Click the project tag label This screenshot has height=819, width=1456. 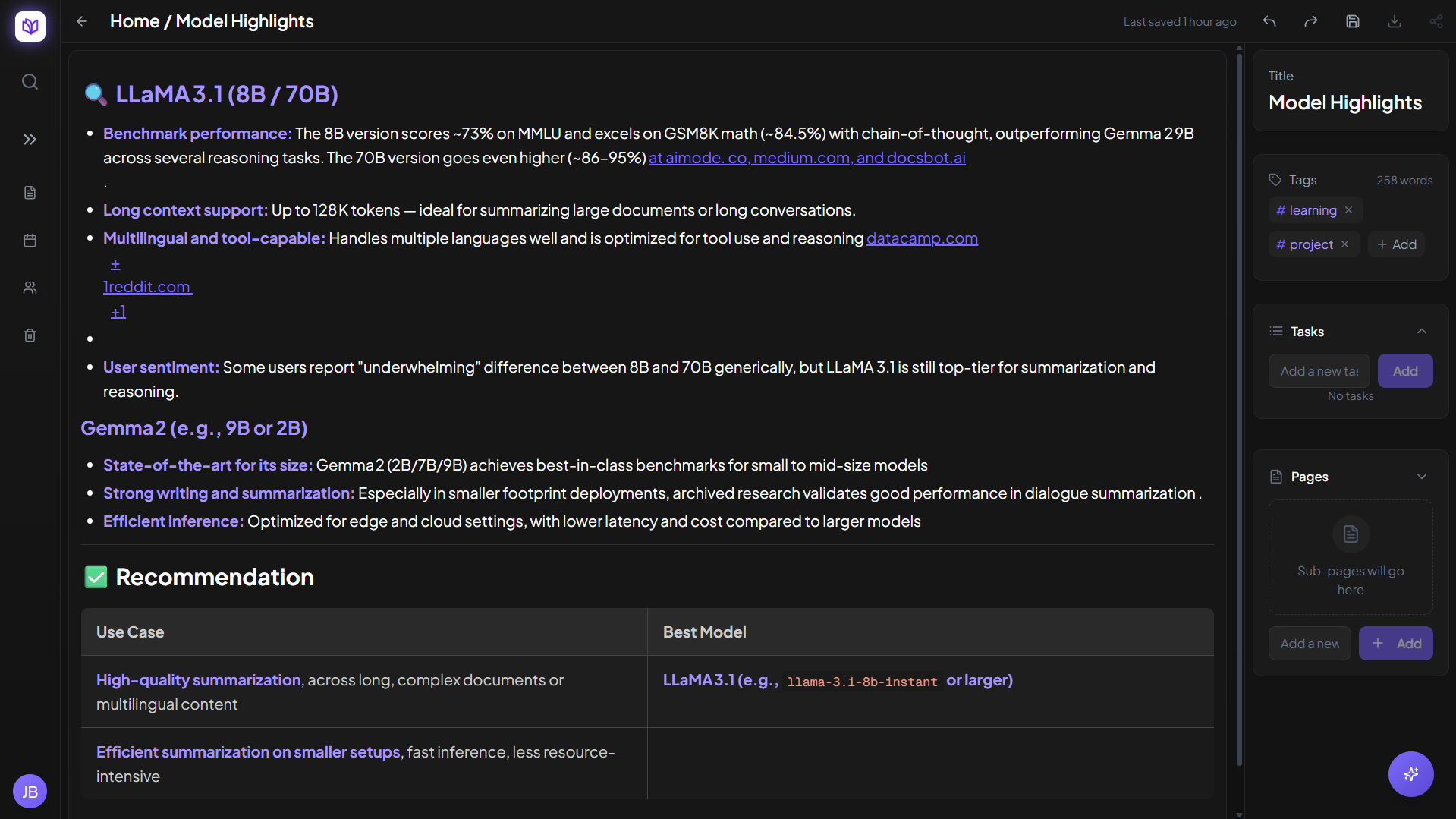coord(1311,244)
